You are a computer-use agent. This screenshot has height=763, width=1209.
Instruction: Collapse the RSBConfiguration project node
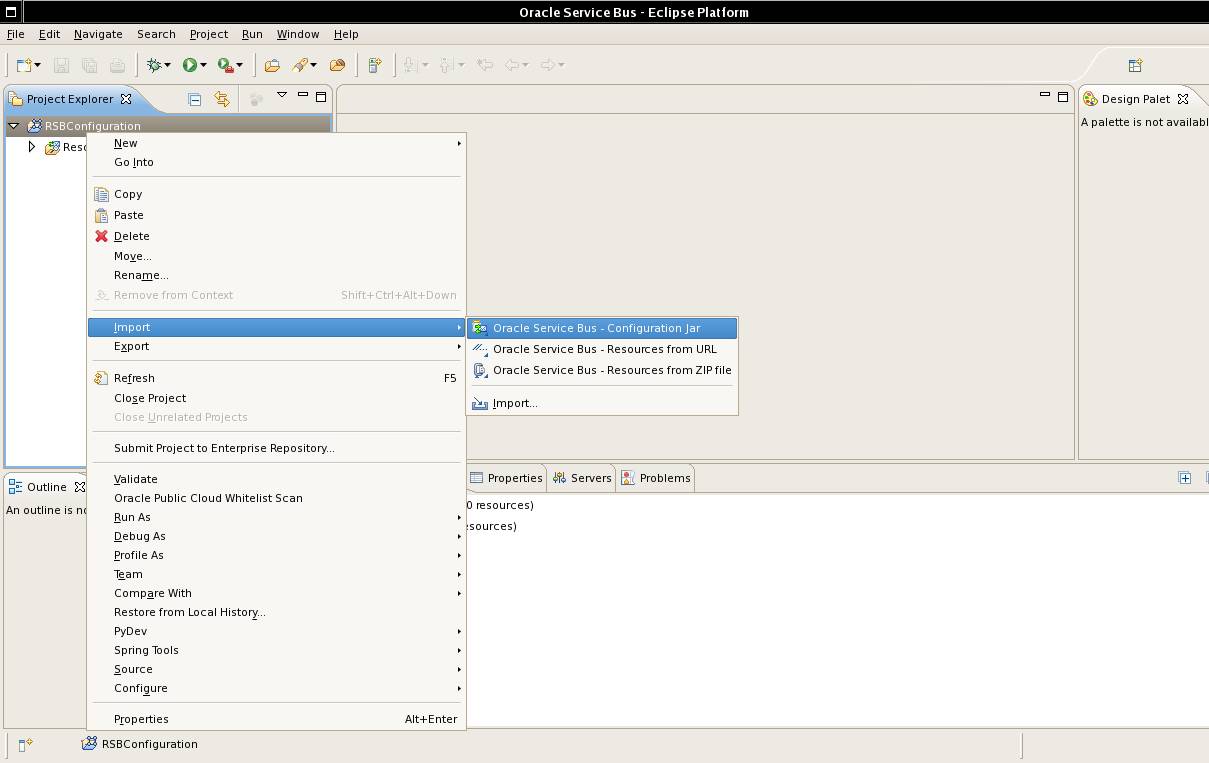[x=14, y=126]
